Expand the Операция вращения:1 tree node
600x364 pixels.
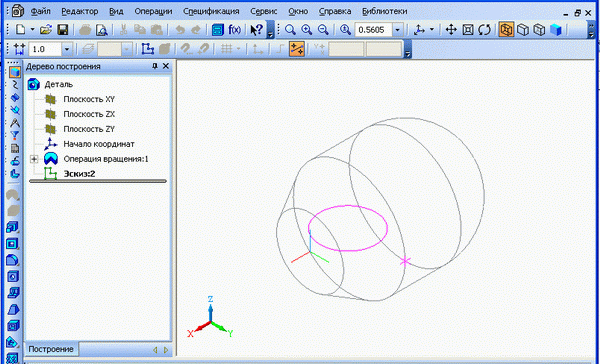click(x=34, y=159)
